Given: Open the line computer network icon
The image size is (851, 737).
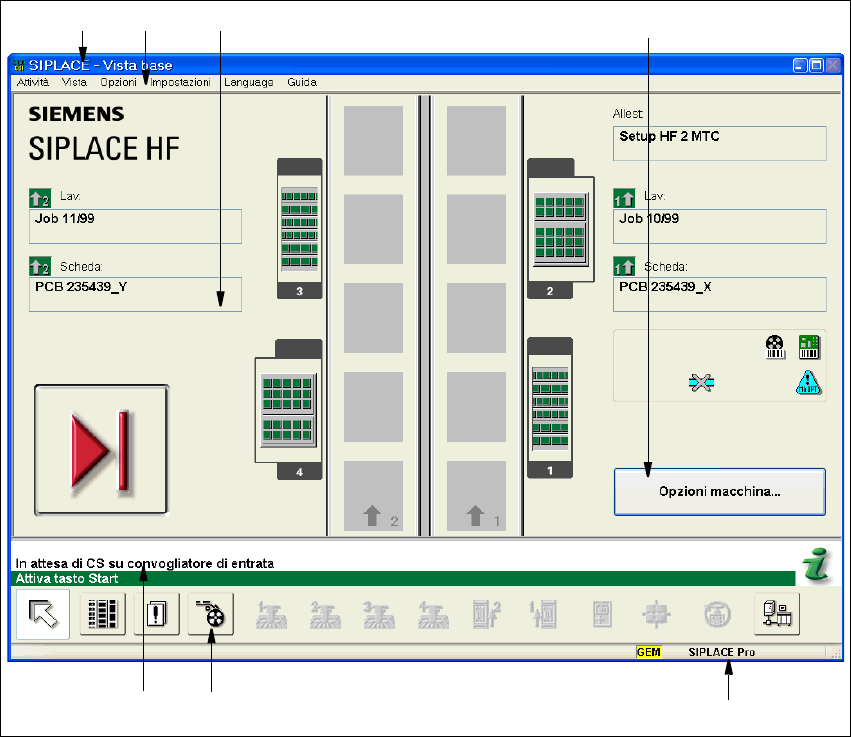Looking at the screenshot, I should (x=777, y=614).
